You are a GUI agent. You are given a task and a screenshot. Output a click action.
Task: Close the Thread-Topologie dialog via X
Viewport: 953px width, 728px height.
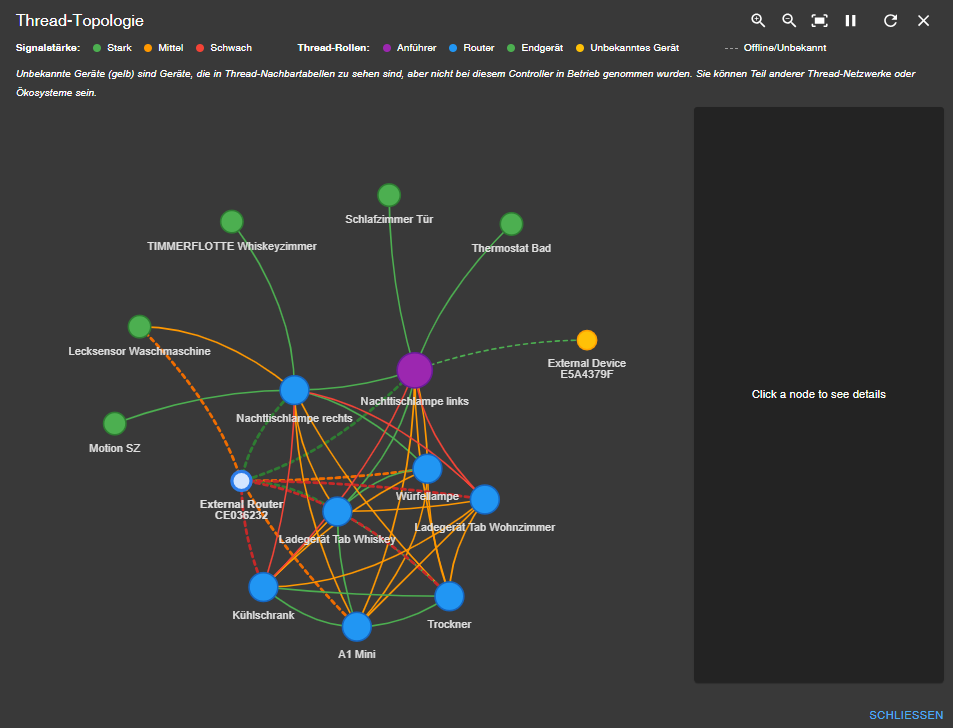(923, 21)
